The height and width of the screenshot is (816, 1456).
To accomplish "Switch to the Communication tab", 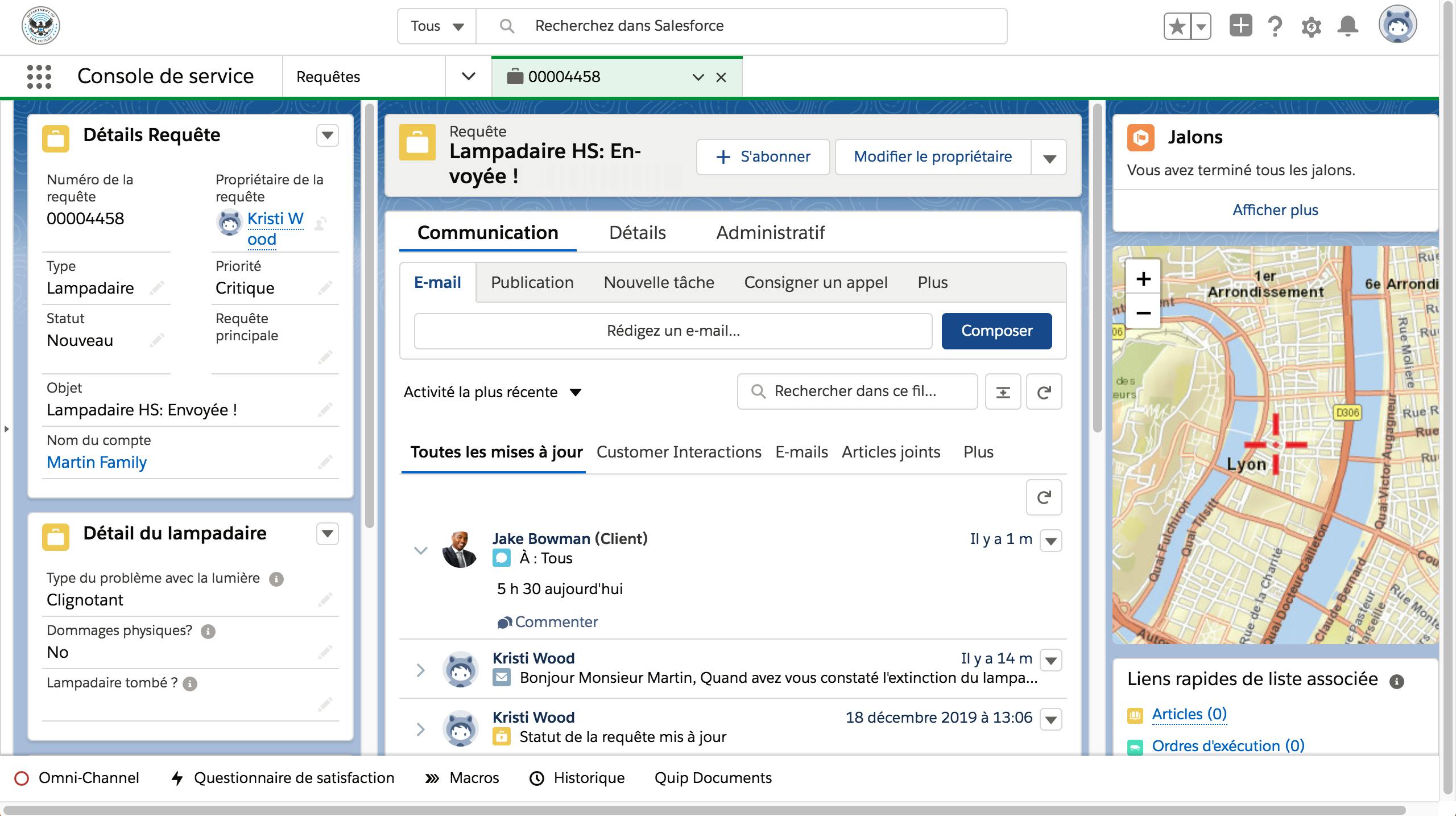I will (488, 233).
